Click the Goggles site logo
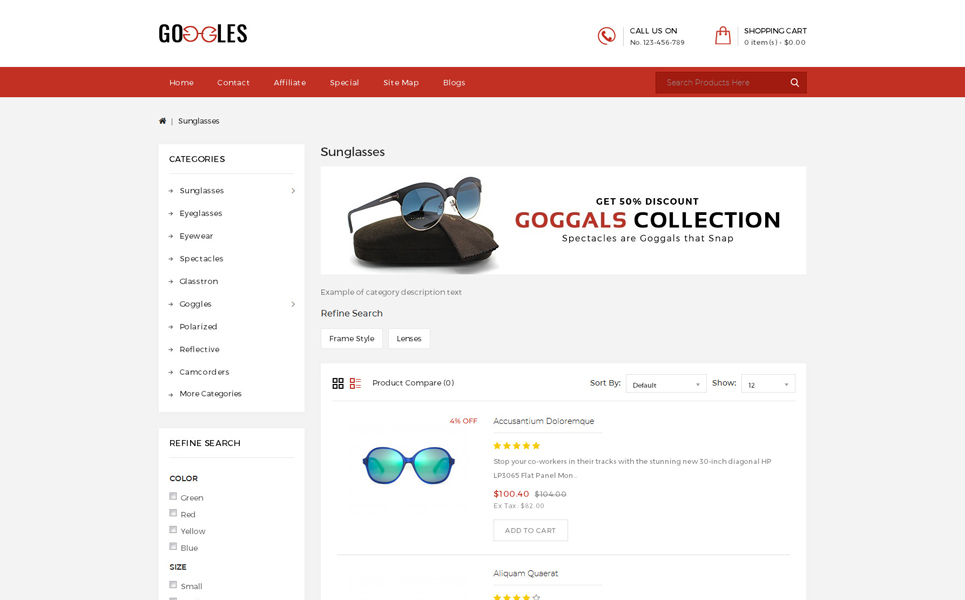This screenshot has height=600, width=965. click(x=202, y=34)
